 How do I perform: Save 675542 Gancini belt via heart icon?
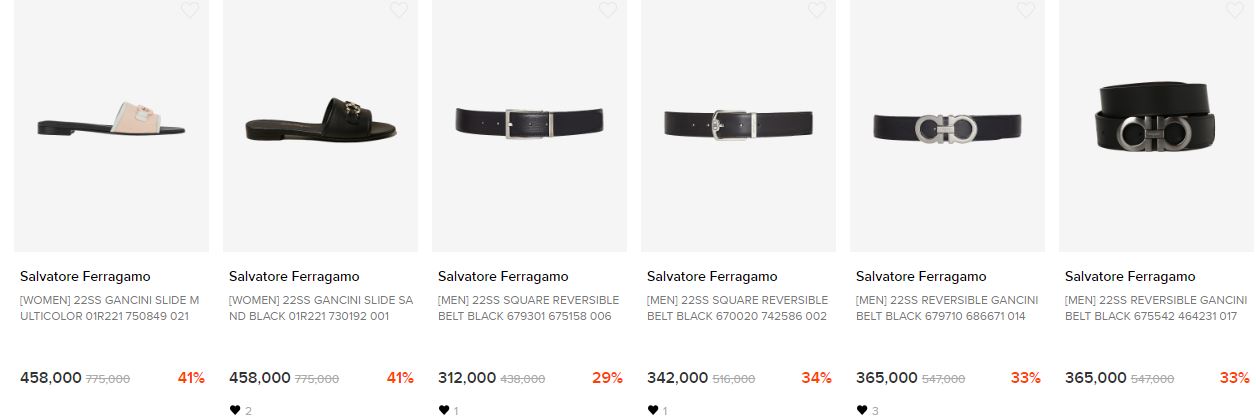(x=1234, y=10)
